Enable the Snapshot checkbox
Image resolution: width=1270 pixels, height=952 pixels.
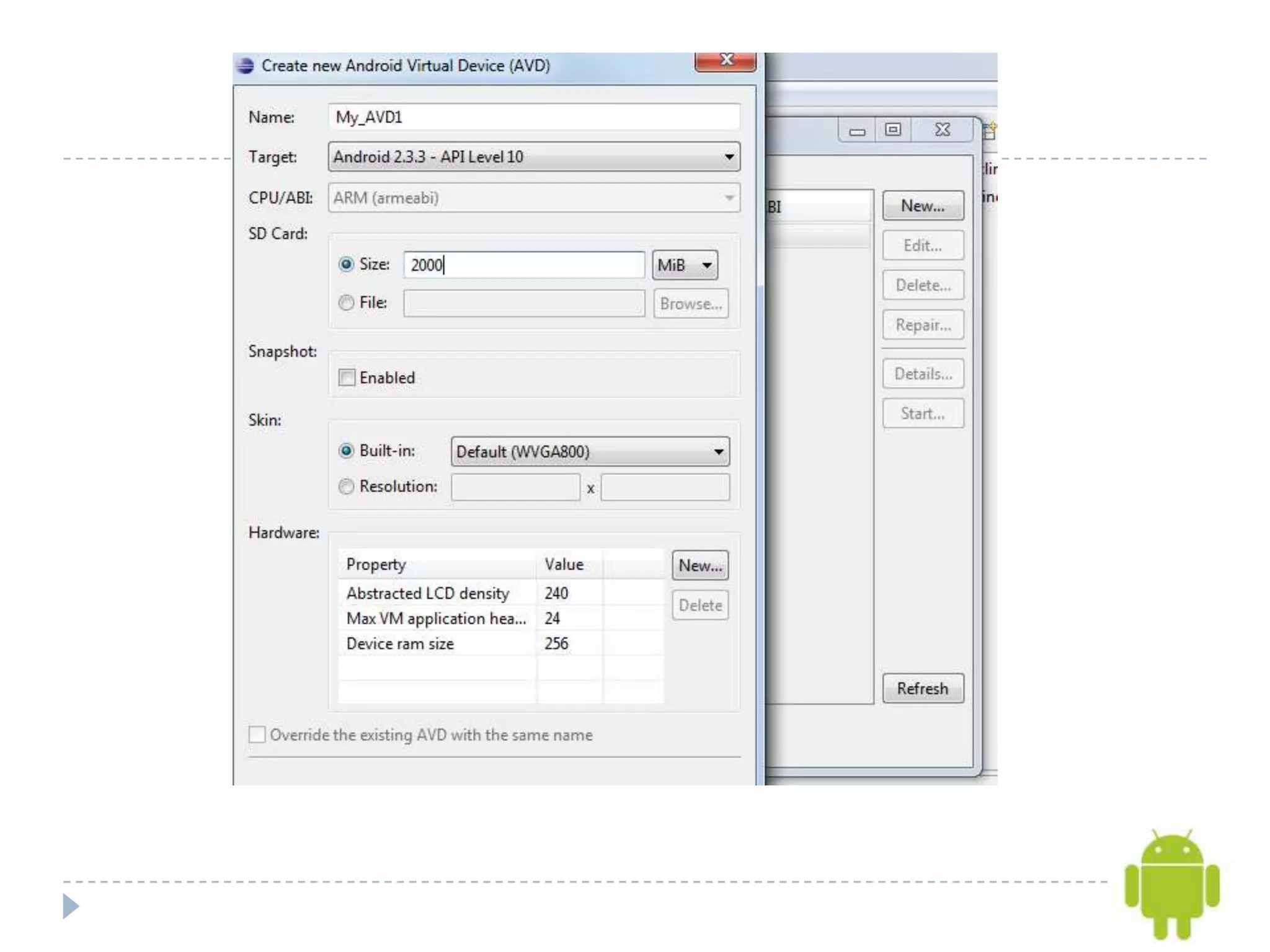tap(347, 377)
